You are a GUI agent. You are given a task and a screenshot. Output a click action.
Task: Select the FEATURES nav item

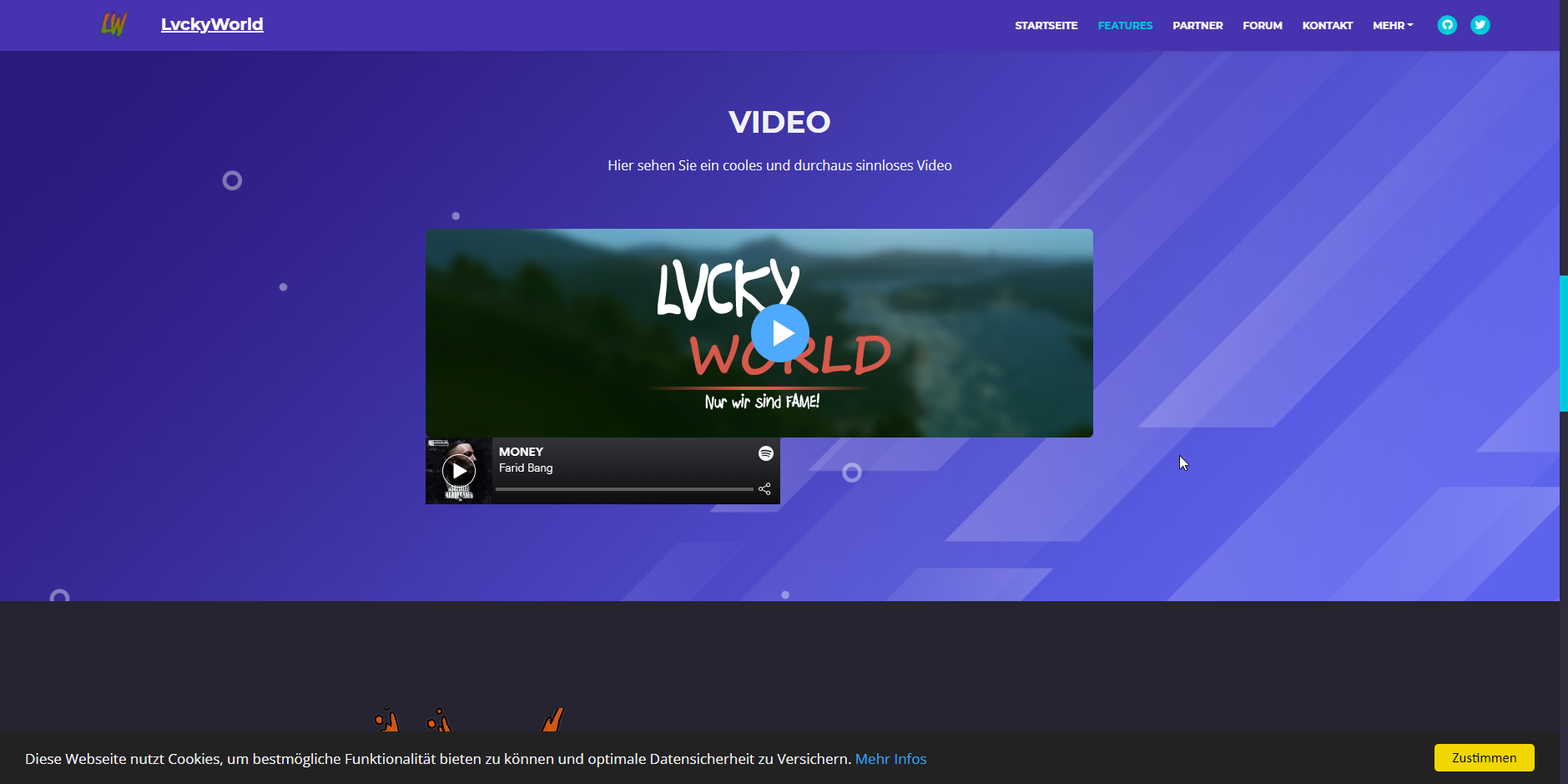pyautogui.click(x=1125, y=26)
